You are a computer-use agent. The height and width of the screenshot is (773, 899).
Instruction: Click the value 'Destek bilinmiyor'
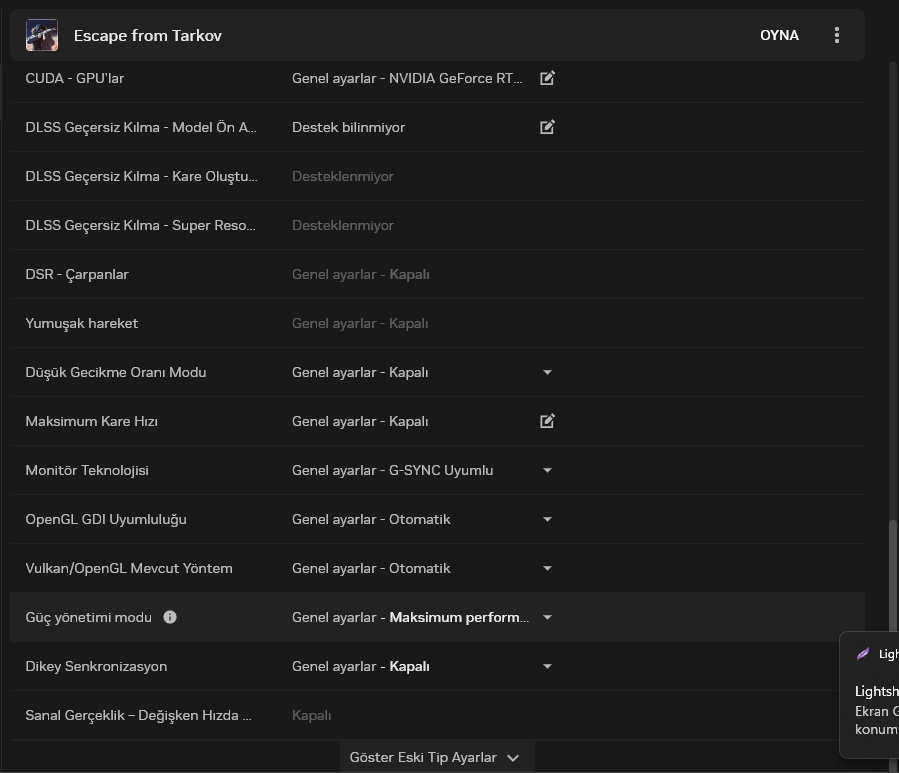point(348,127)
